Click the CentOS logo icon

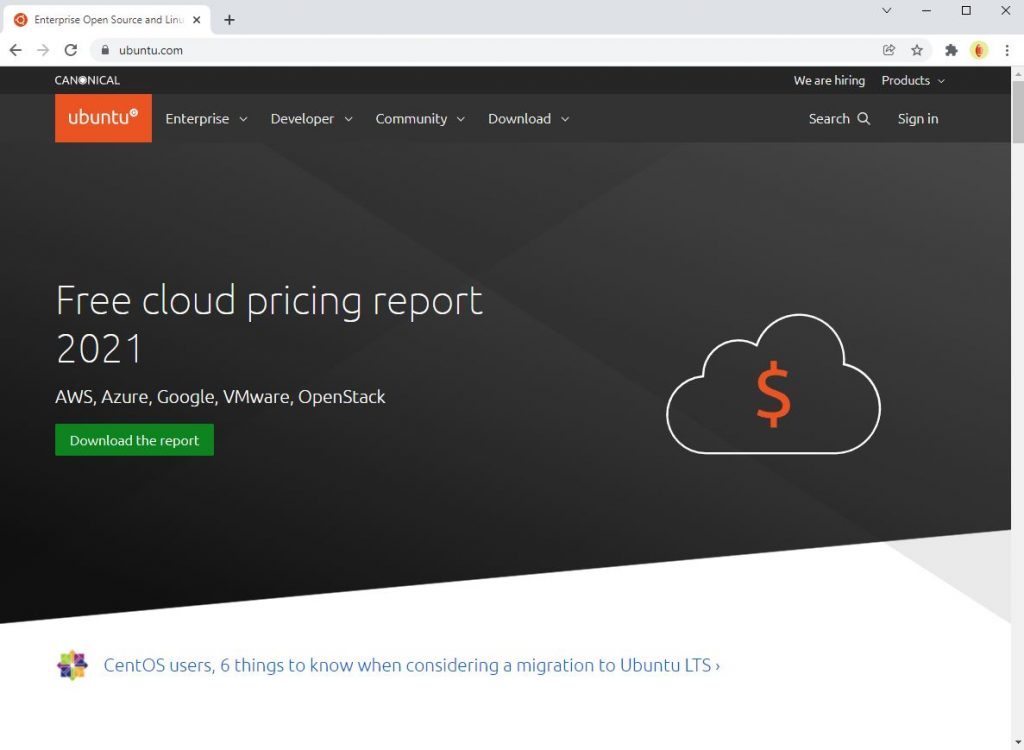point(72,665)
